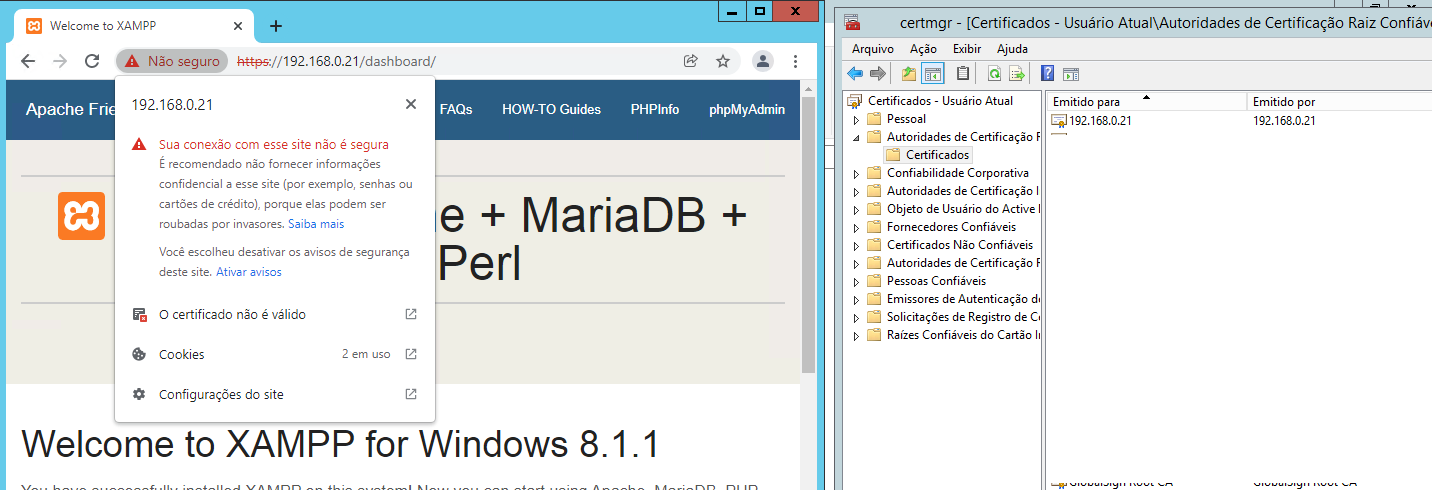Select Certificados - Usuário Atual root node
1432x490 pixels.
(940, 101)
